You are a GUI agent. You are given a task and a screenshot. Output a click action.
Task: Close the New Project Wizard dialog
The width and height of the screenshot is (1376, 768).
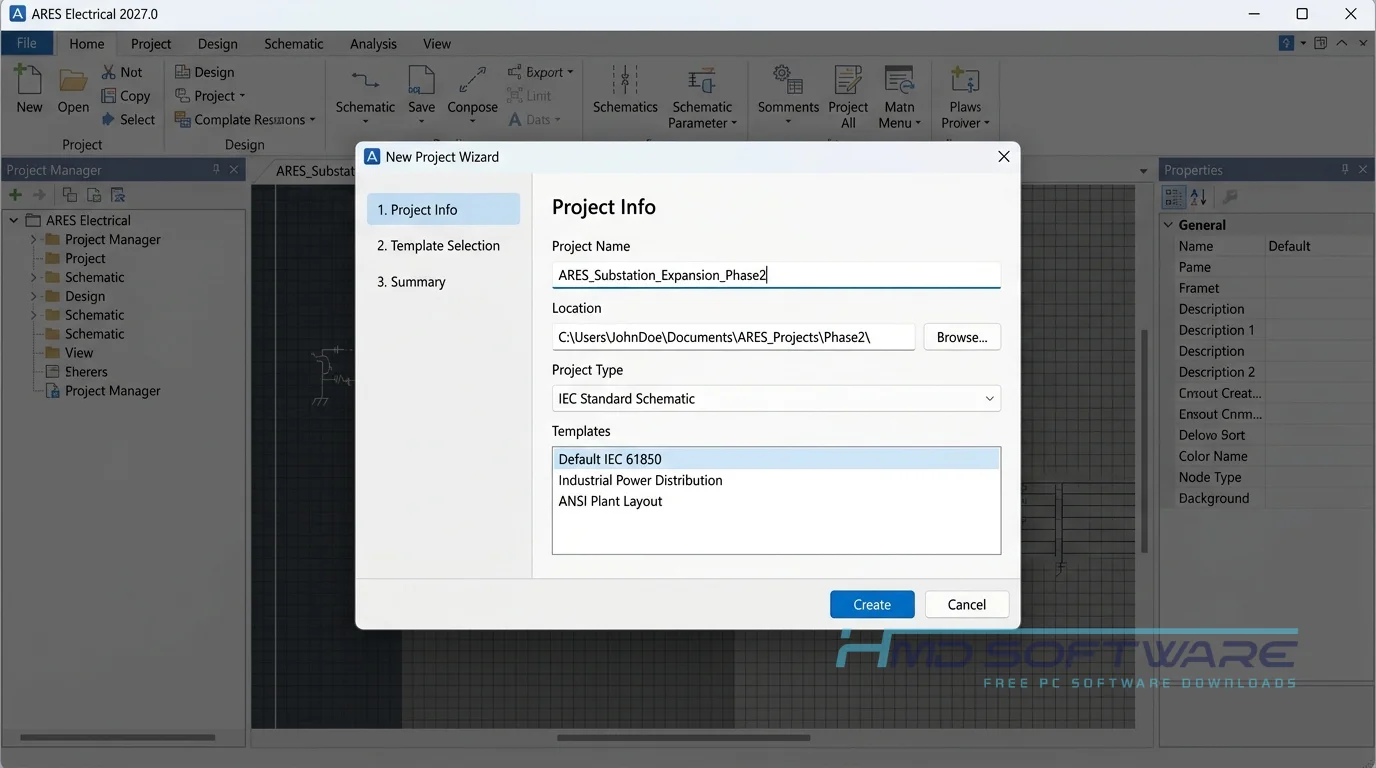point(1003,156)
